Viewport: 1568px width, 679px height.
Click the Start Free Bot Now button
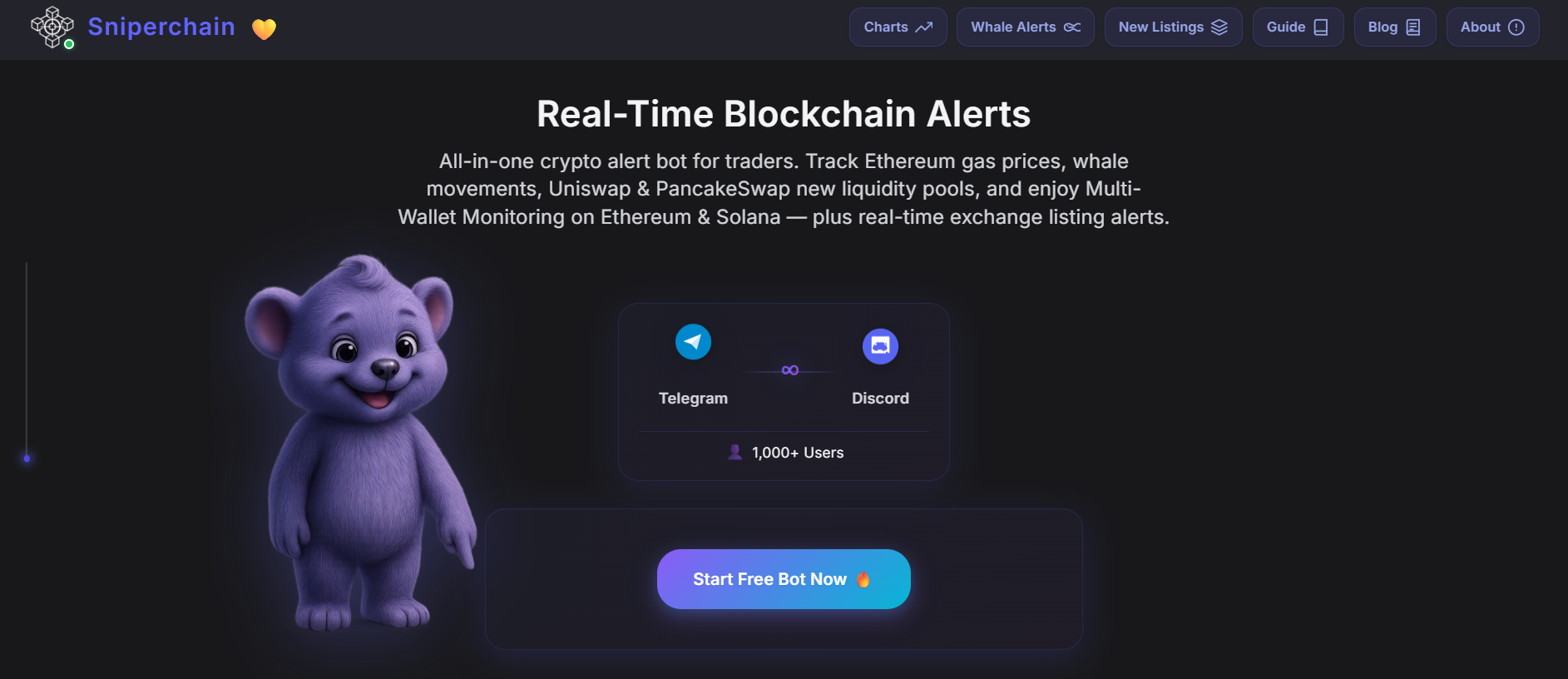tap(783, 578)
